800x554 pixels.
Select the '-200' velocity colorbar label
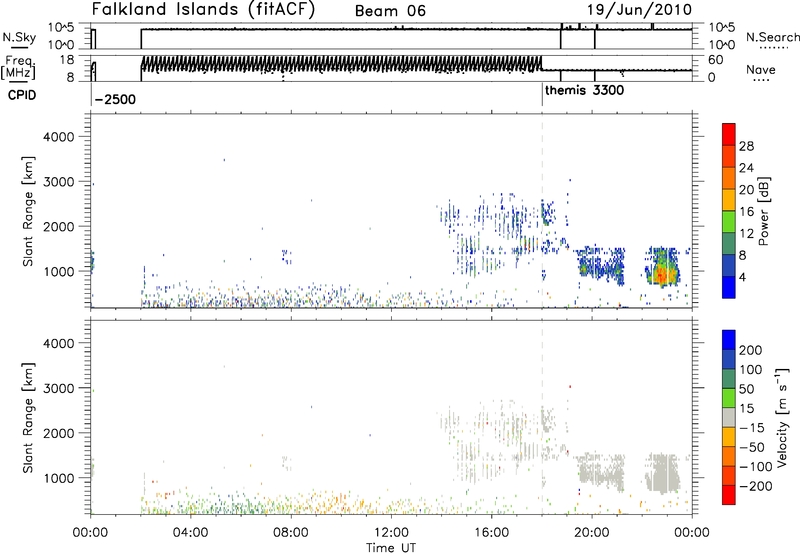click(756, 486)
